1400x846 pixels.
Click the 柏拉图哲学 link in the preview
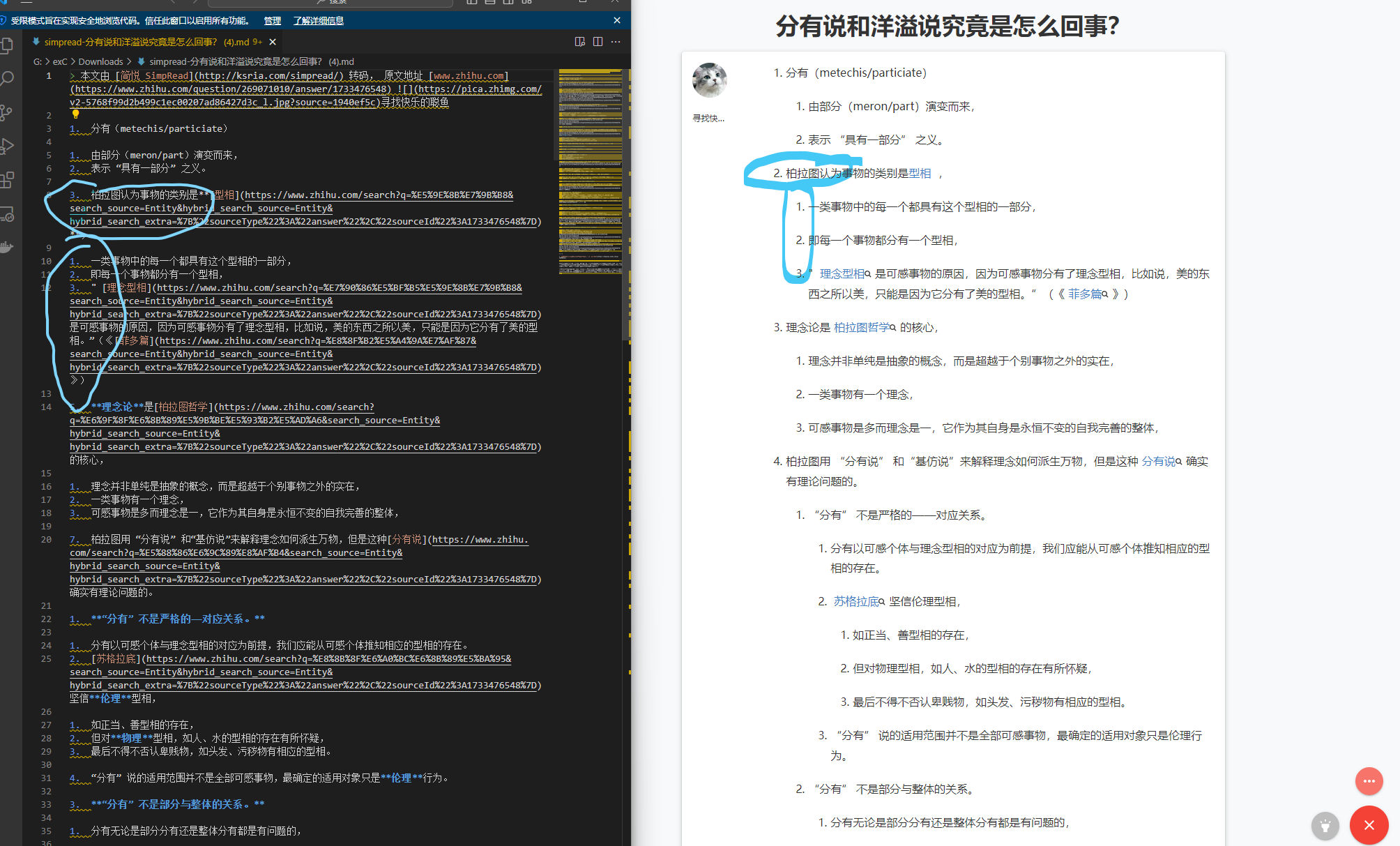click(862, 327)
